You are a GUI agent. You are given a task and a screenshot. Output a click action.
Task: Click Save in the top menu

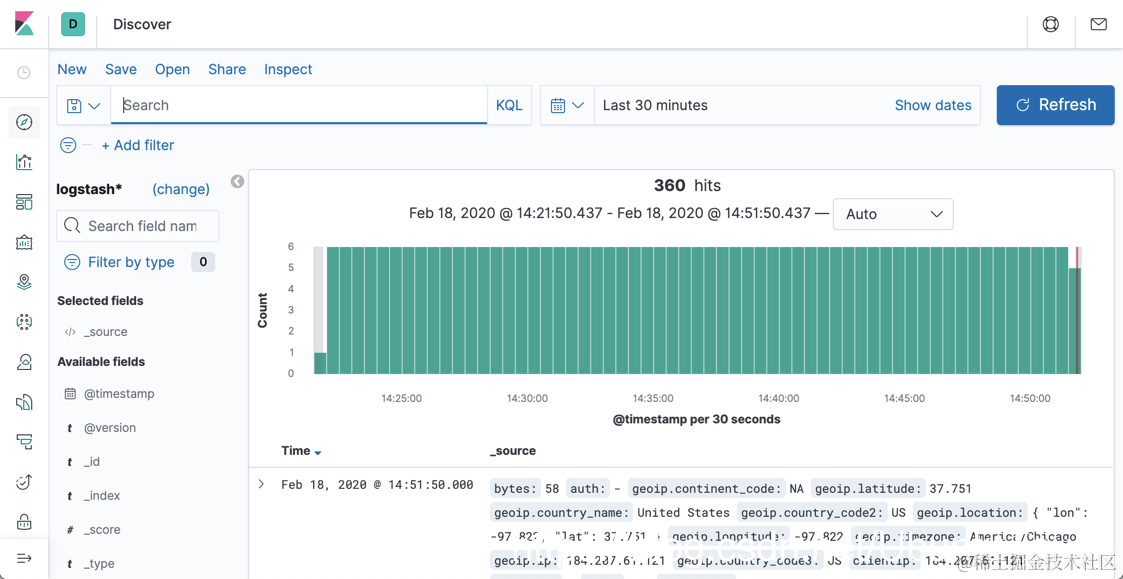click(x=121, y=70)
